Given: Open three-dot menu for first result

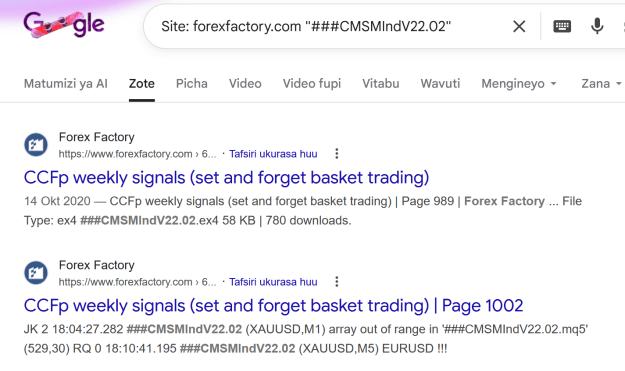Looking at the screenshot, I should [x=337, y=154].
